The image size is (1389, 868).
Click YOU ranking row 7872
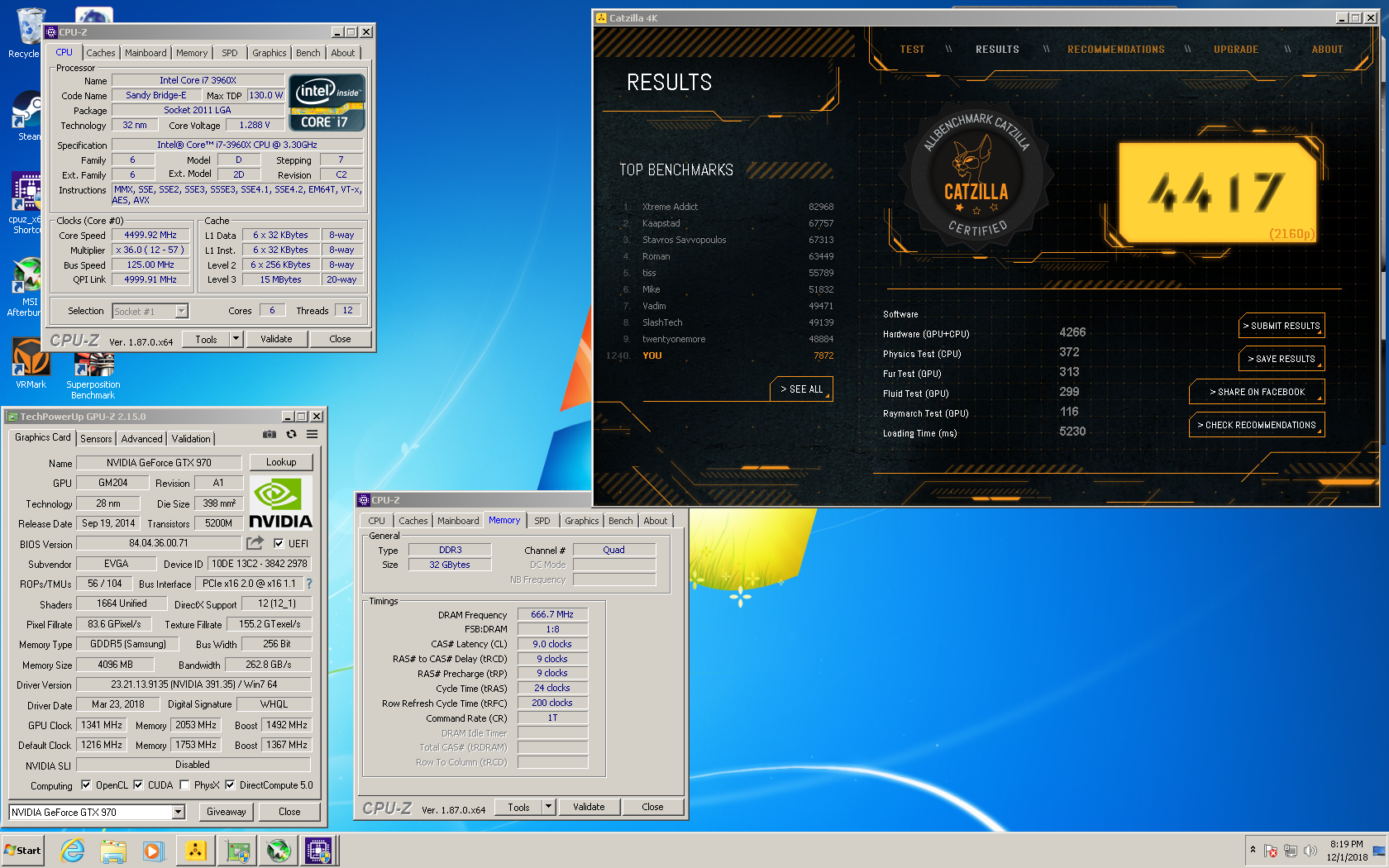pos(719,355)
